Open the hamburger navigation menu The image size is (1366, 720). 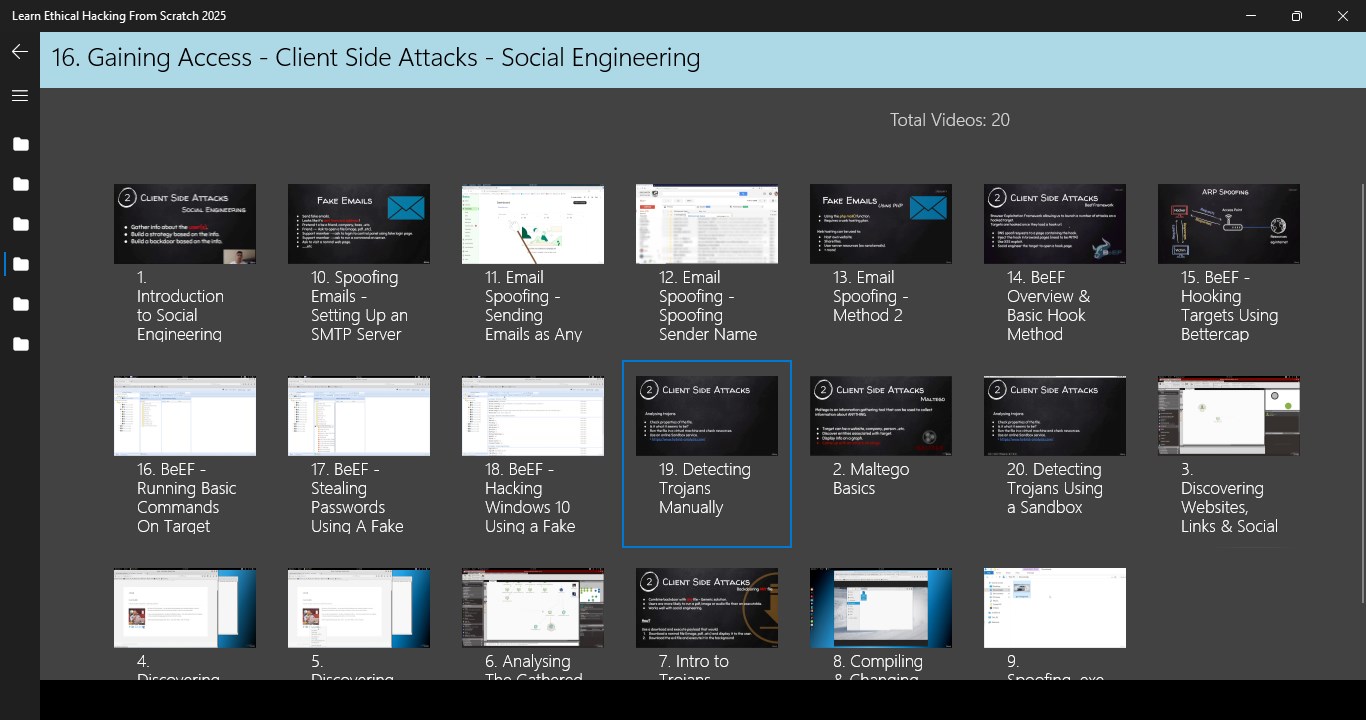[x=19, y=95]
